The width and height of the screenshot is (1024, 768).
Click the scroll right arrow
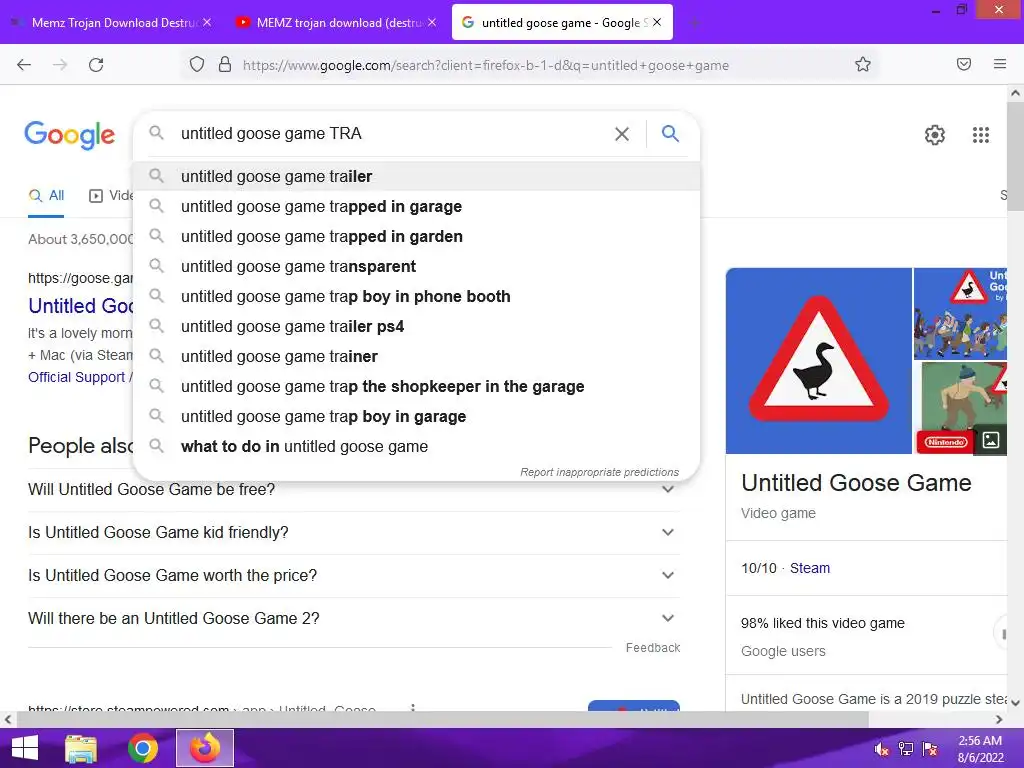click(x=999, y=719)
